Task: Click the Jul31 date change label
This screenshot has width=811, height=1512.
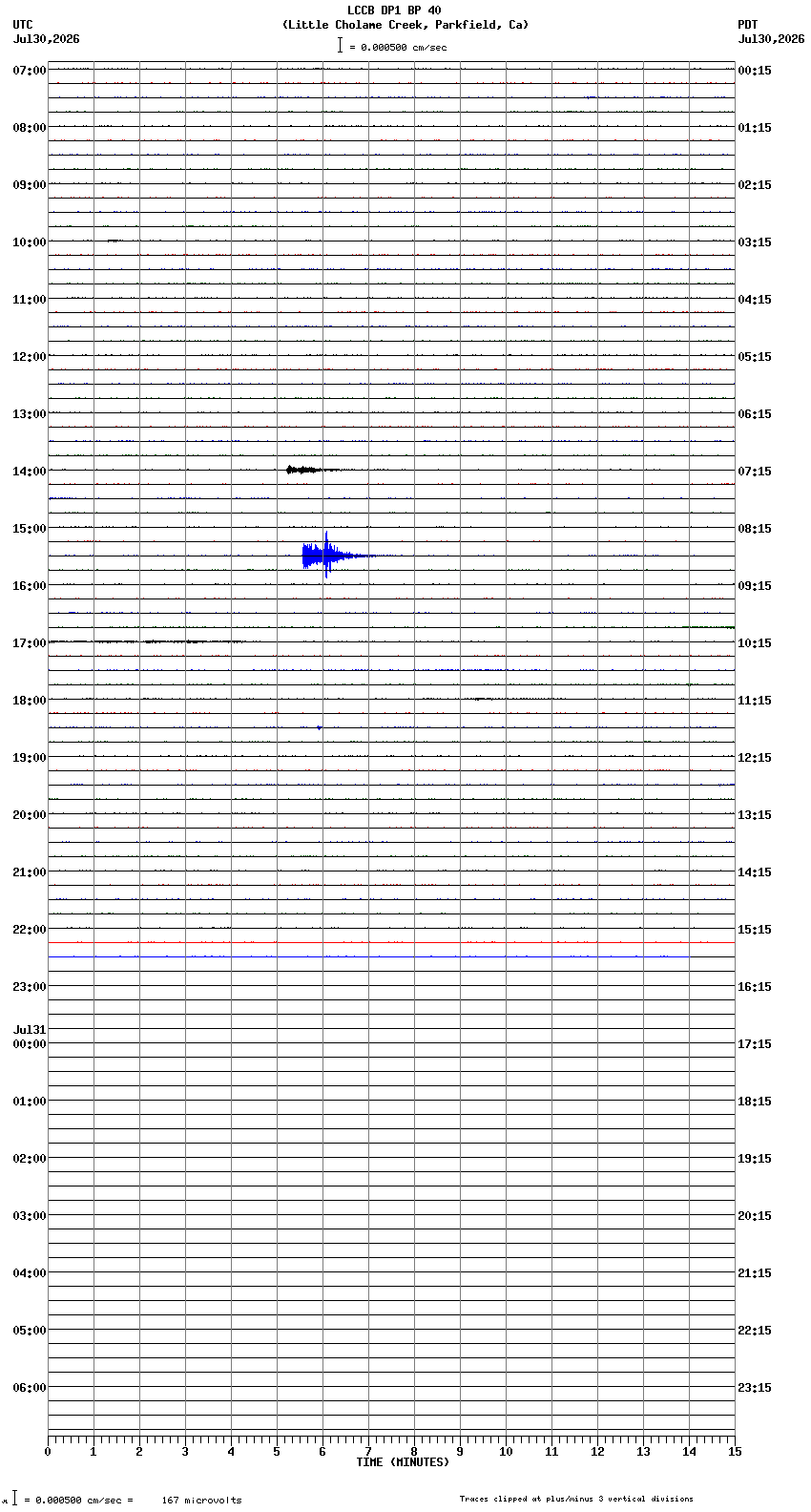Action: pos(30,1030)
